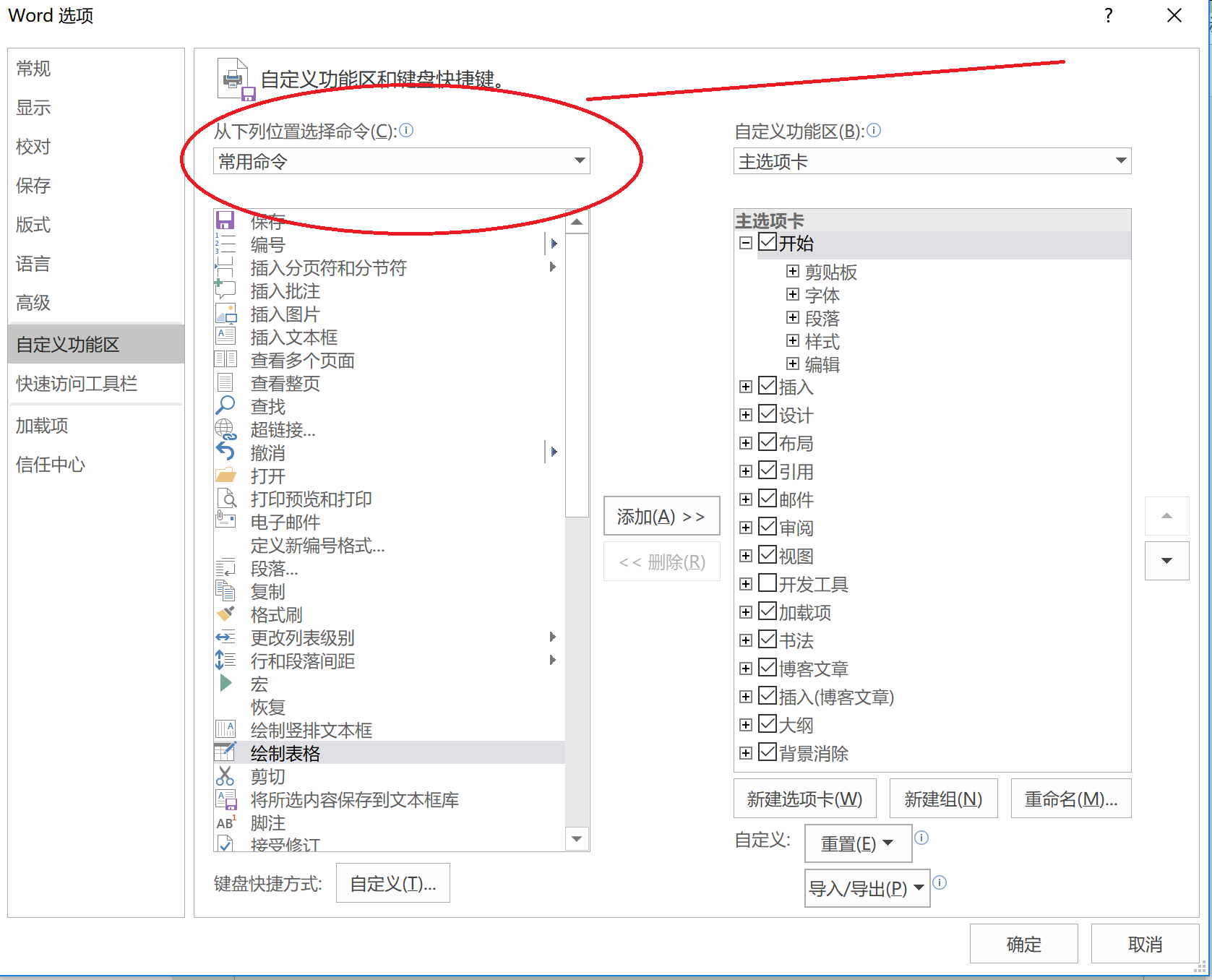Expand the 字体 group
The image size is (1212, 980).
793,294
